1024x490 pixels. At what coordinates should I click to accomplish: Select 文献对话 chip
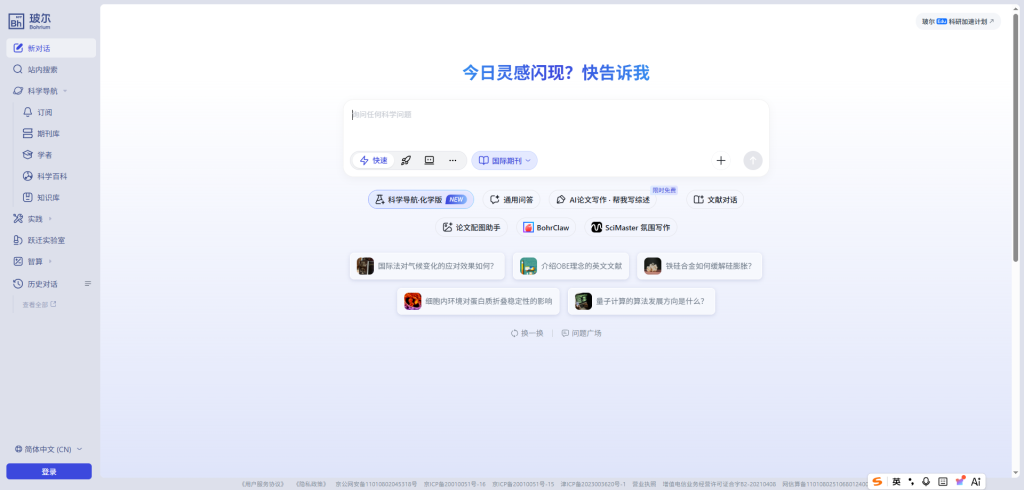[715, 199]
